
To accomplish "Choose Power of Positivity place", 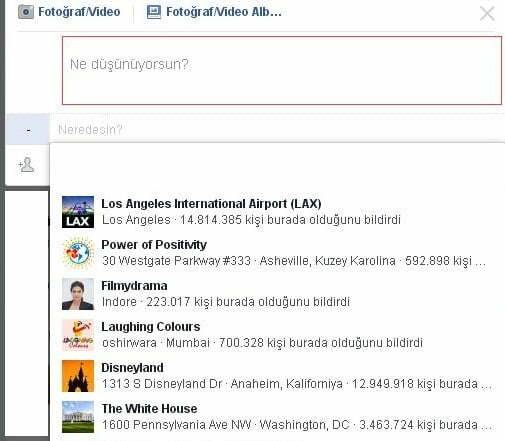I will 154,245.
